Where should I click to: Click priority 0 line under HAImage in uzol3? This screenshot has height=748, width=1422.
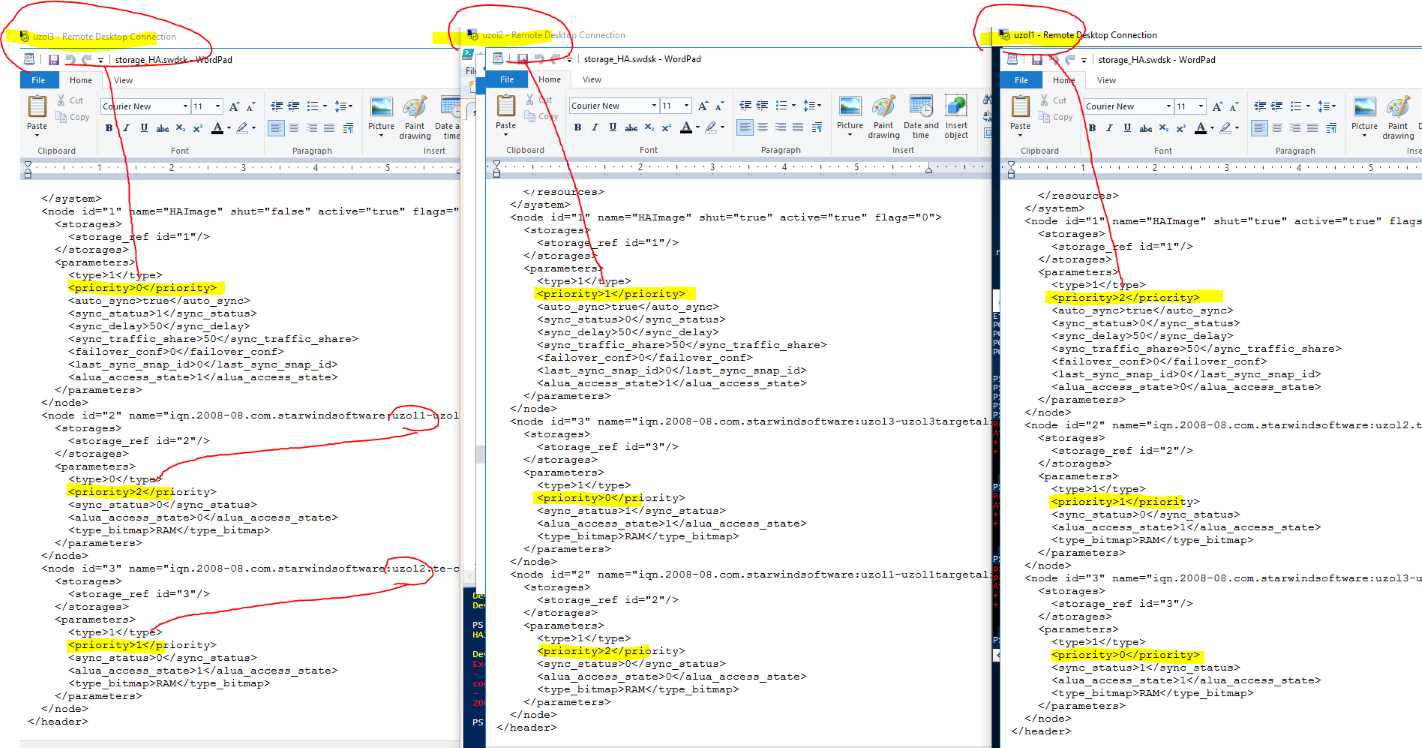141,287
